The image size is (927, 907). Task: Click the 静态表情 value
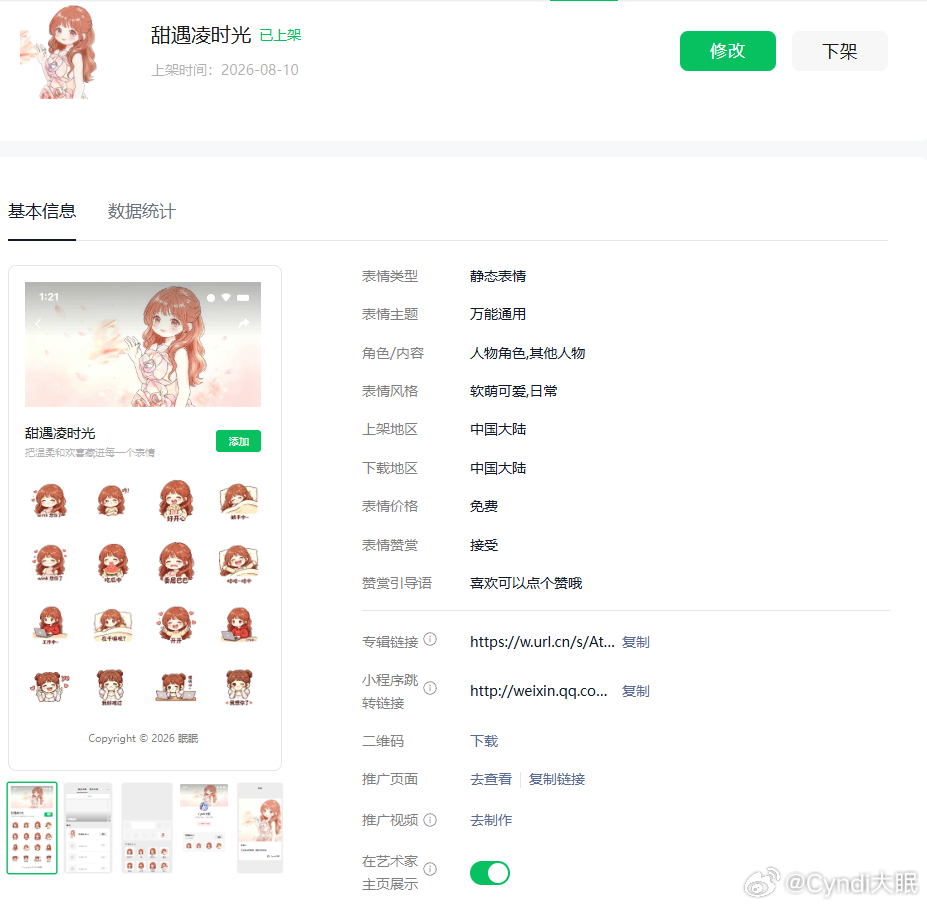498,276
